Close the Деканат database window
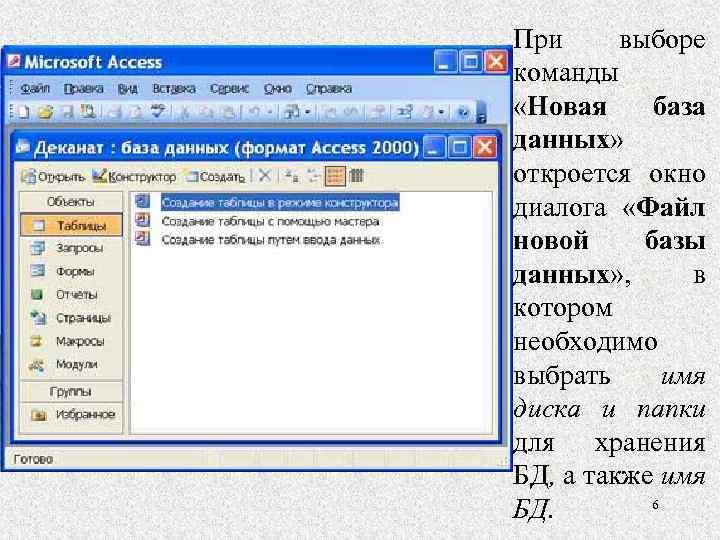The width and height of the screenshot is (720, 540). pyautogui.click(x=485, y=147)
